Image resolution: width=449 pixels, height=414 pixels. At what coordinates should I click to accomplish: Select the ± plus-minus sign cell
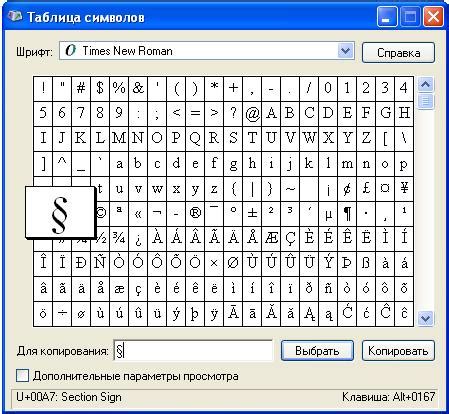[252, 214]
